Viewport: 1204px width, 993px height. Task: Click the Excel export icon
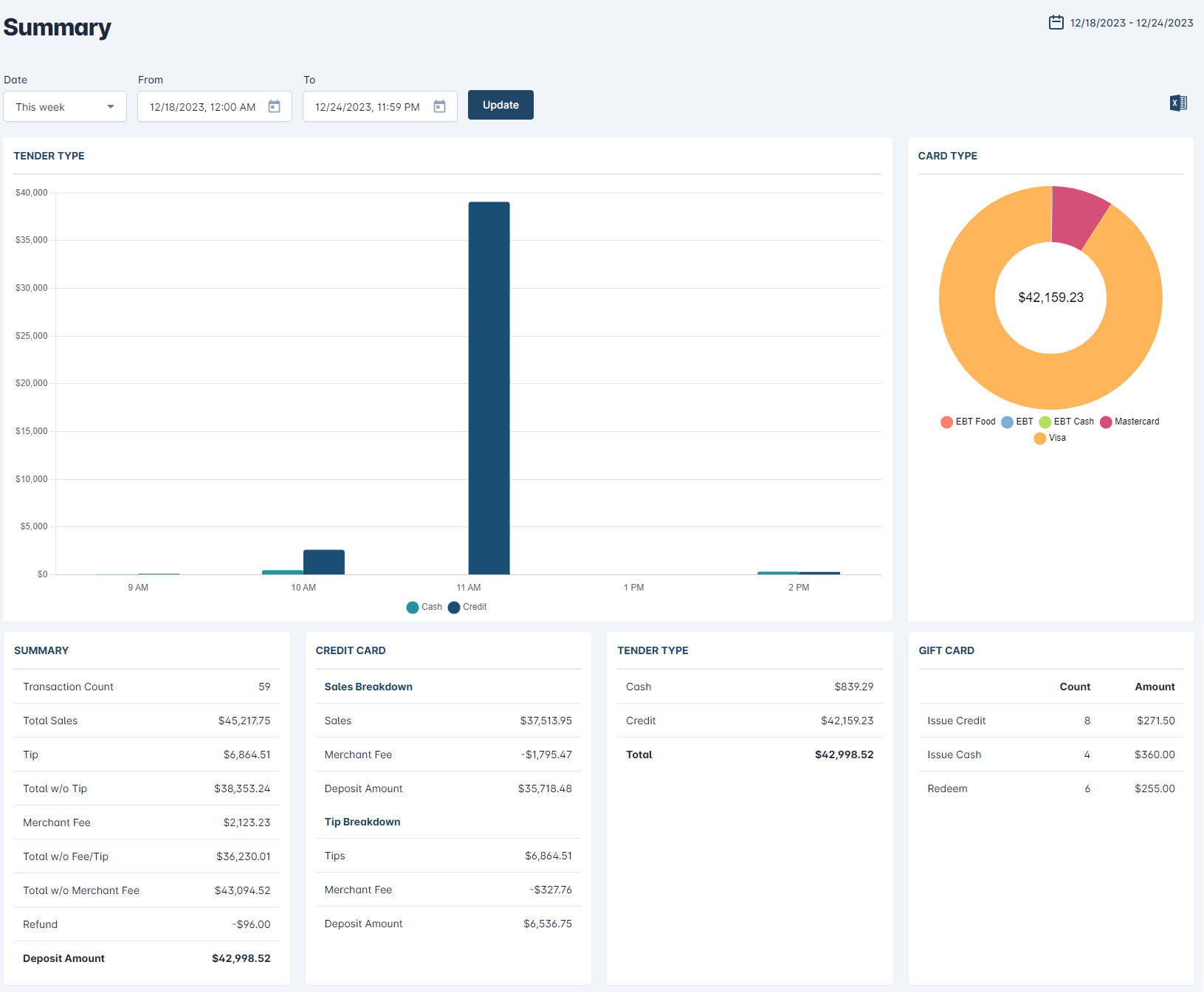click(1178, 103)
